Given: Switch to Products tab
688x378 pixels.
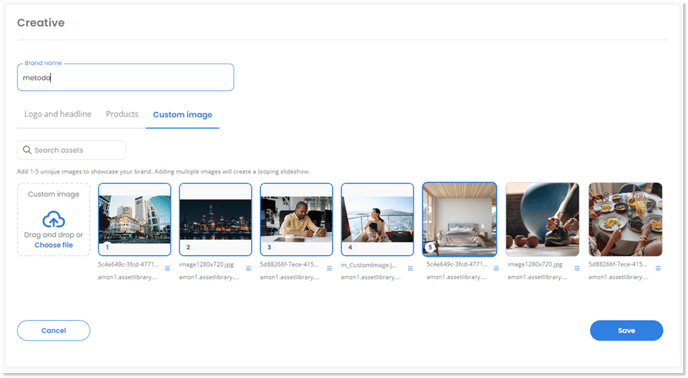Looking at the screenshot, I should (x=122, y=114).
